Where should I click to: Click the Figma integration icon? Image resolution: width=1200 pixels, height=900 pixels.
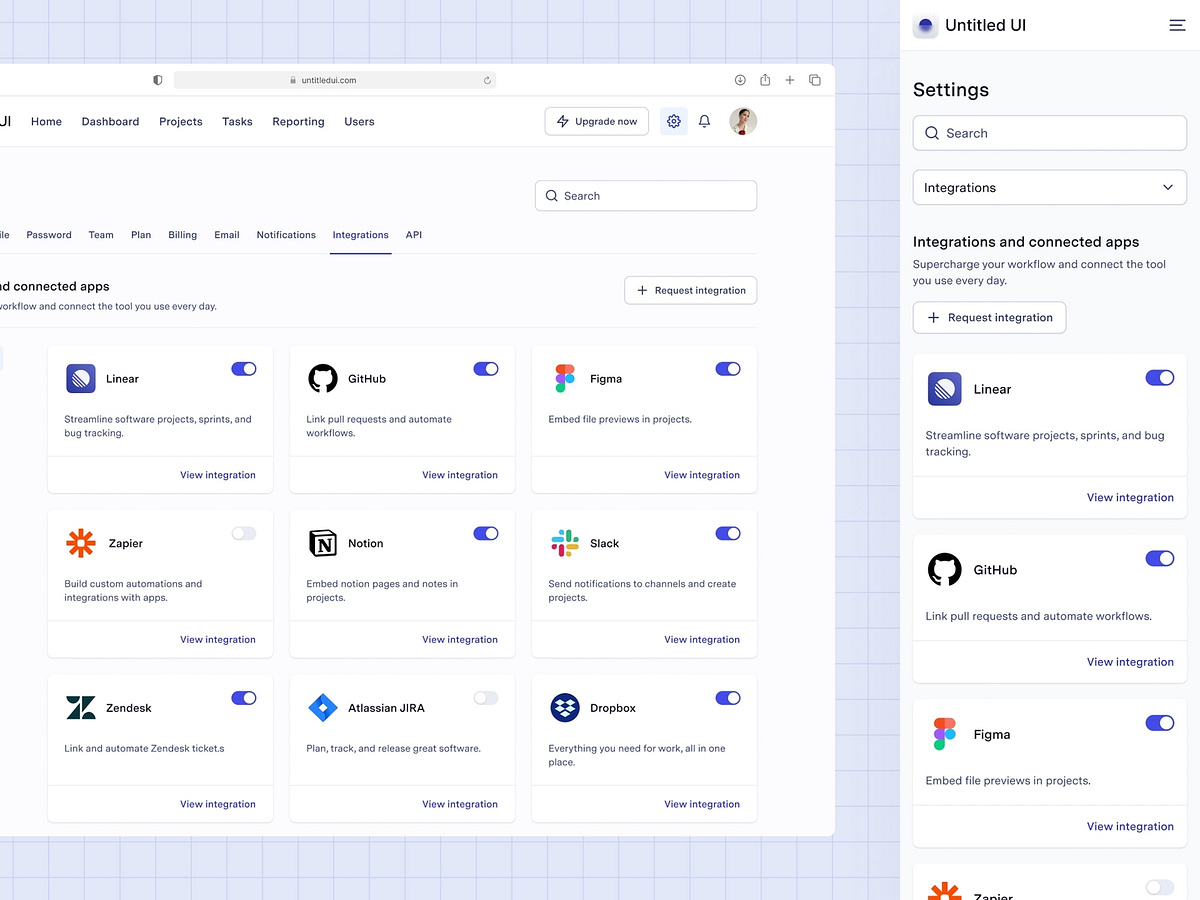(564, 378)
